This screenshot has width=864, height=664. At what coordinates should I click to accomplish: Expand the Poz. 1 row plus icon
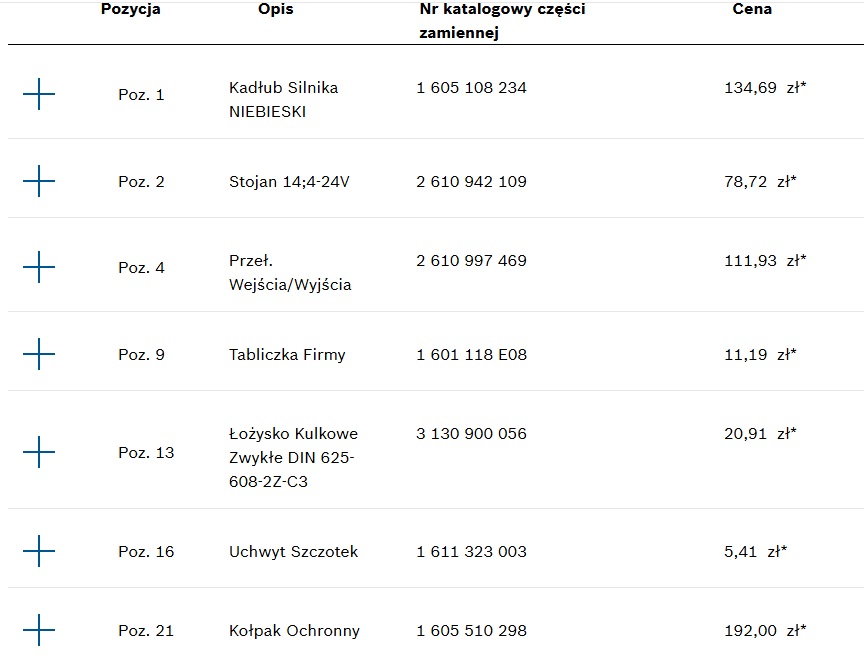tap(39, 95)
